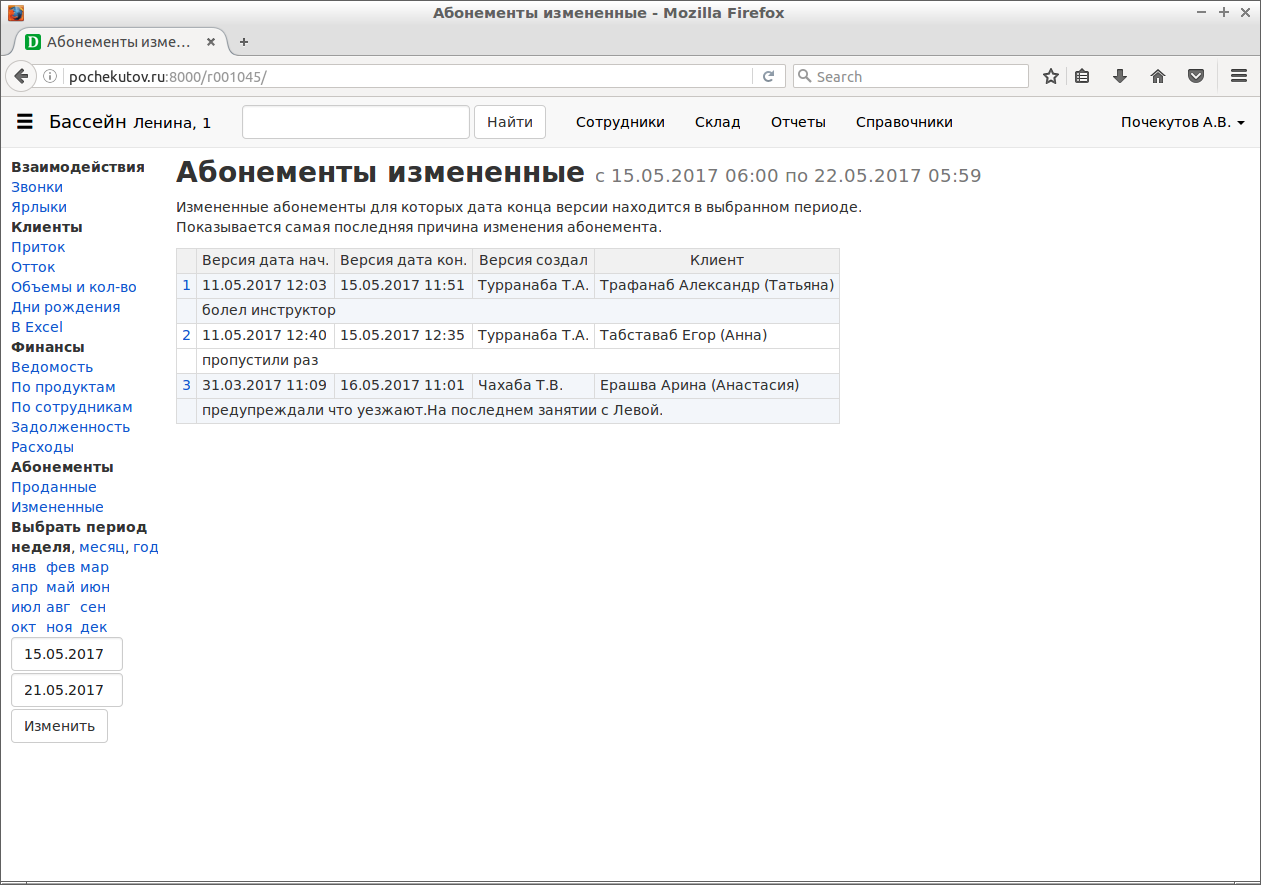Image resolution: width=1261 pixels, height=885 pixels.
Task: Select the месяц period link
Action: tap(102, 547)
